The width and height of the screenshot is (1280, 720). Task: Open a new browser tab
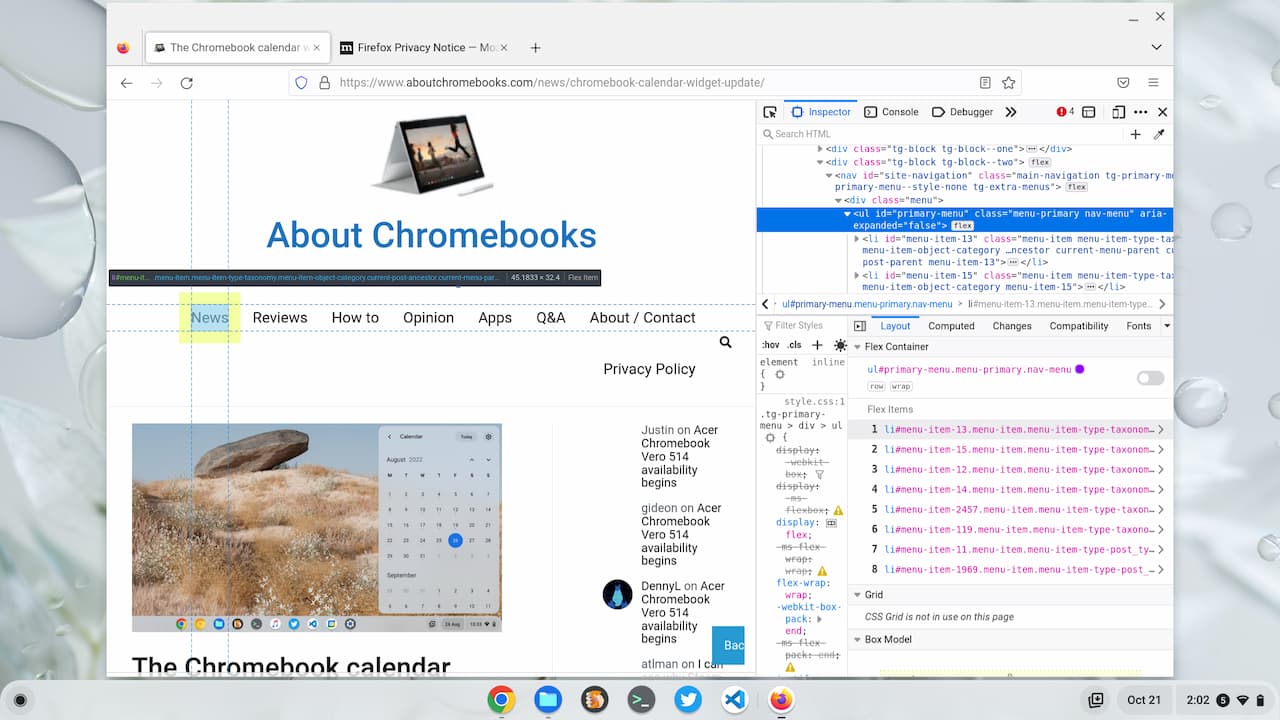pyautogui.click(x=535, y=47)
